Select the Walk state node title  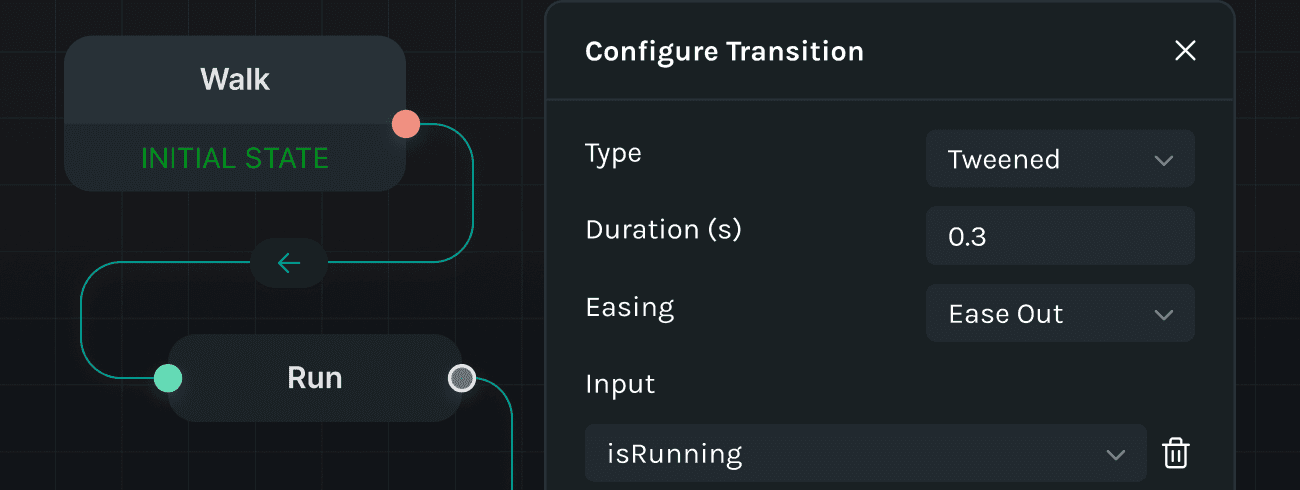click(x=235, y=79)
